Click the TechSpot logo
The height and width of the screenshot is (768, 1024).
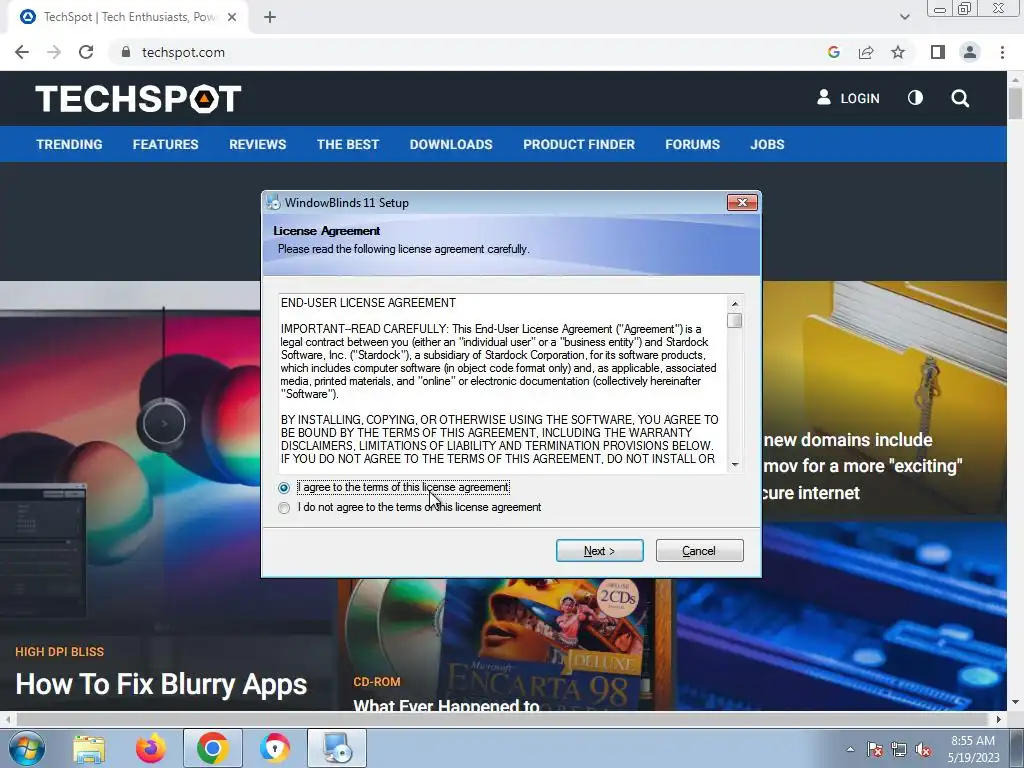138,99
